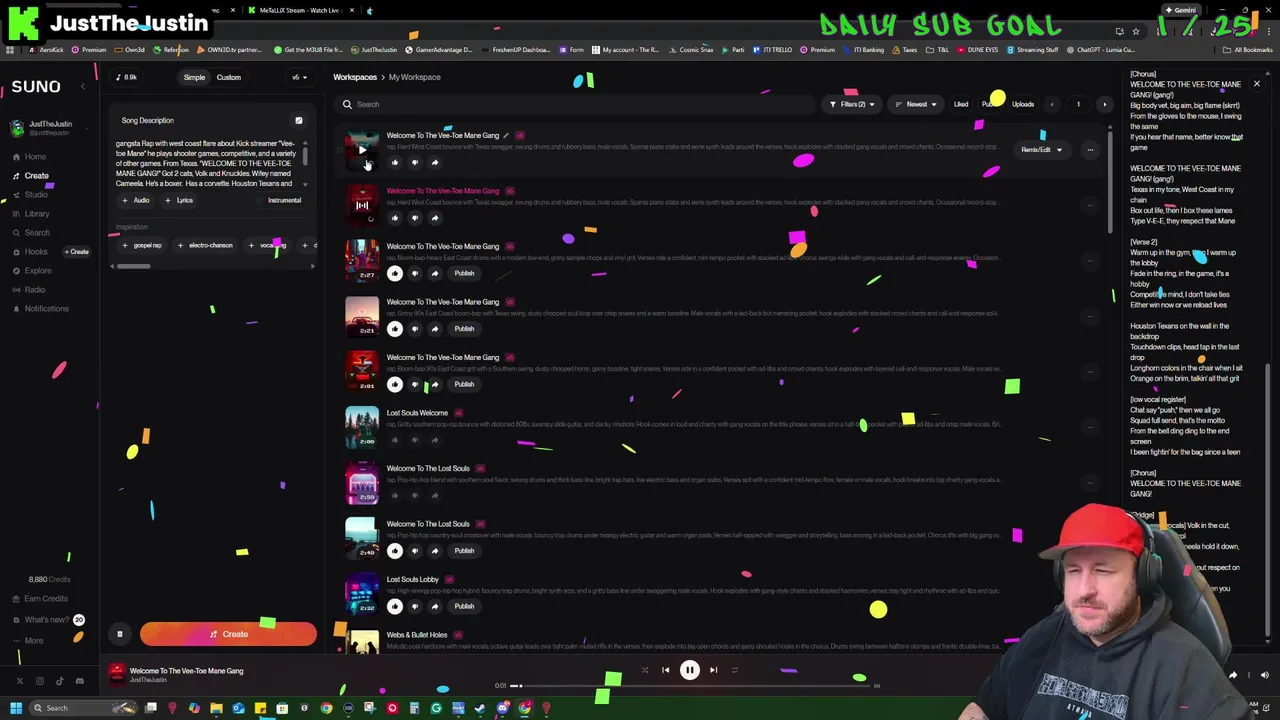This screenshot has height=720, width=1280.
Task: Collapse the Suno sidebar with chevron
Action: click(x=83, y=87)
